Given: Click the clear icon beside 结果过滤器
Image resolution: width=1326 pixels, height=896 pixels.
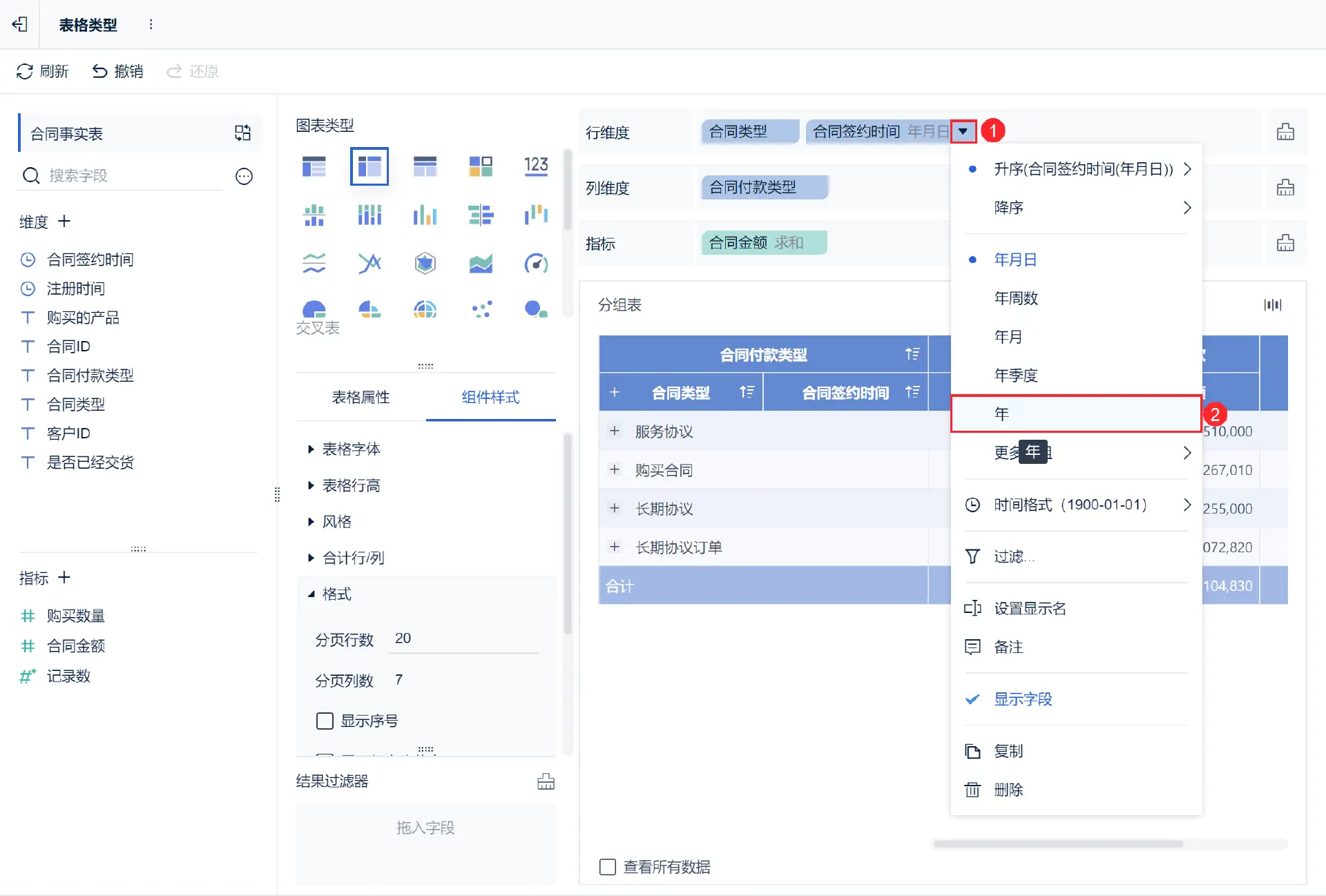Looking at the screenshot, I should point(546,781).
